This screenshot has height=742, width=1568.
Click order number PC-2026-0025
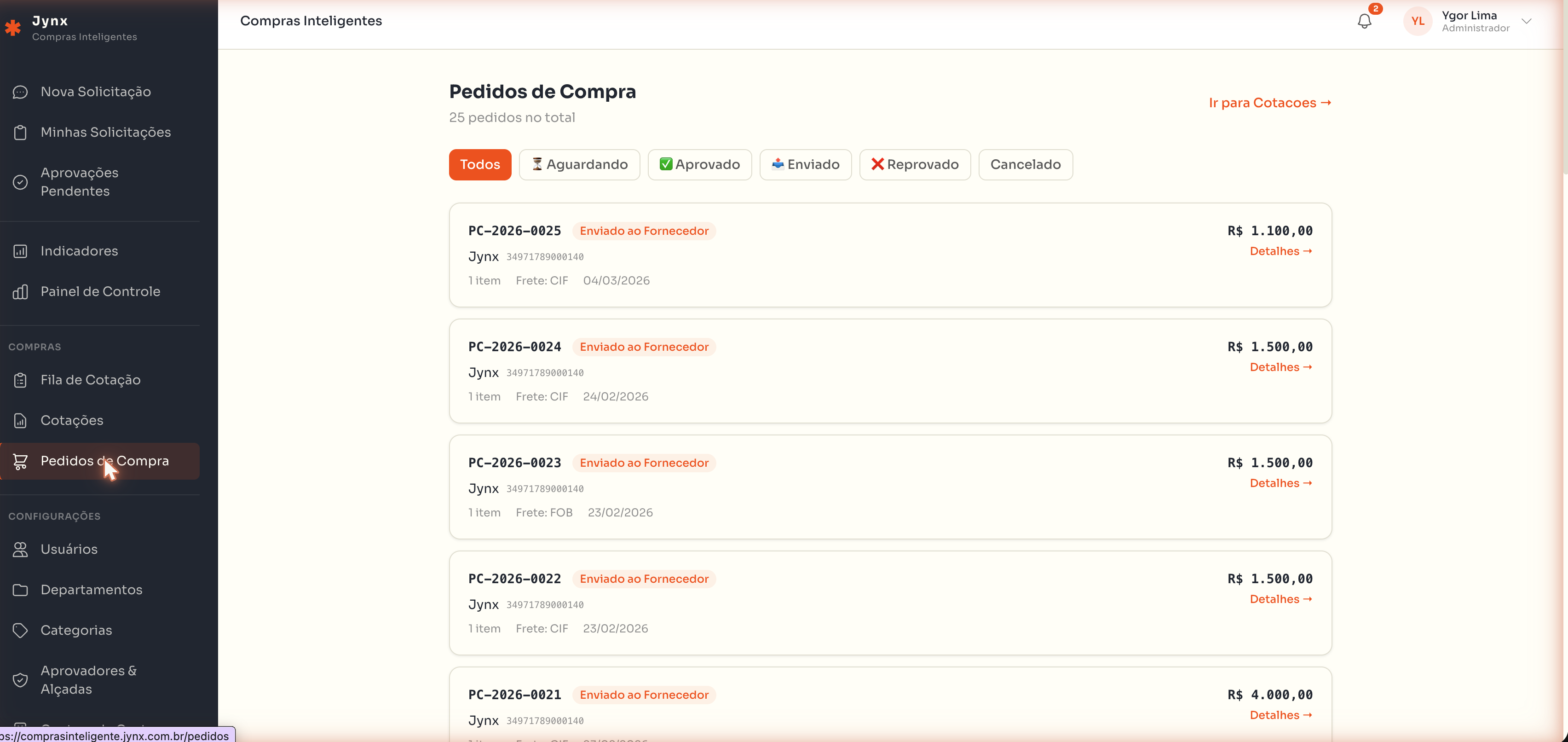[x=514, y=232]
